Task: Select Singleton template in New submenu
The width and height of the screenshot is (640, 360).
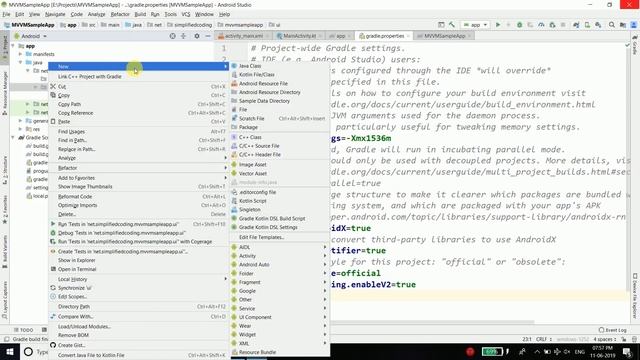Action: pos(280,209)
